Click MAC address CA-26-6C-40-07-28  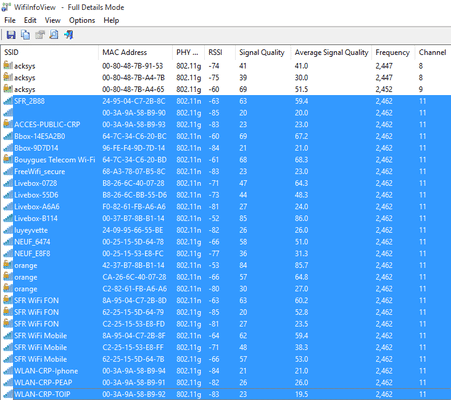[133, 277]
